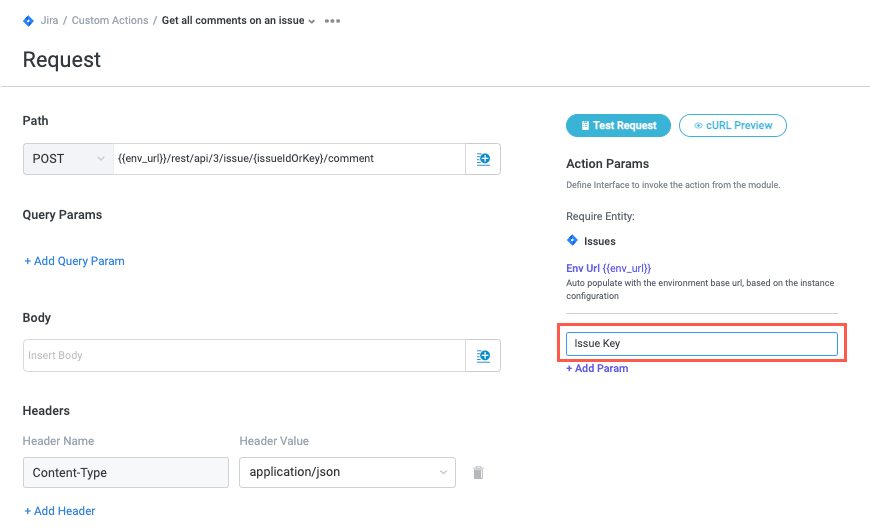Focus the Issue Key param field

[701, 344]
